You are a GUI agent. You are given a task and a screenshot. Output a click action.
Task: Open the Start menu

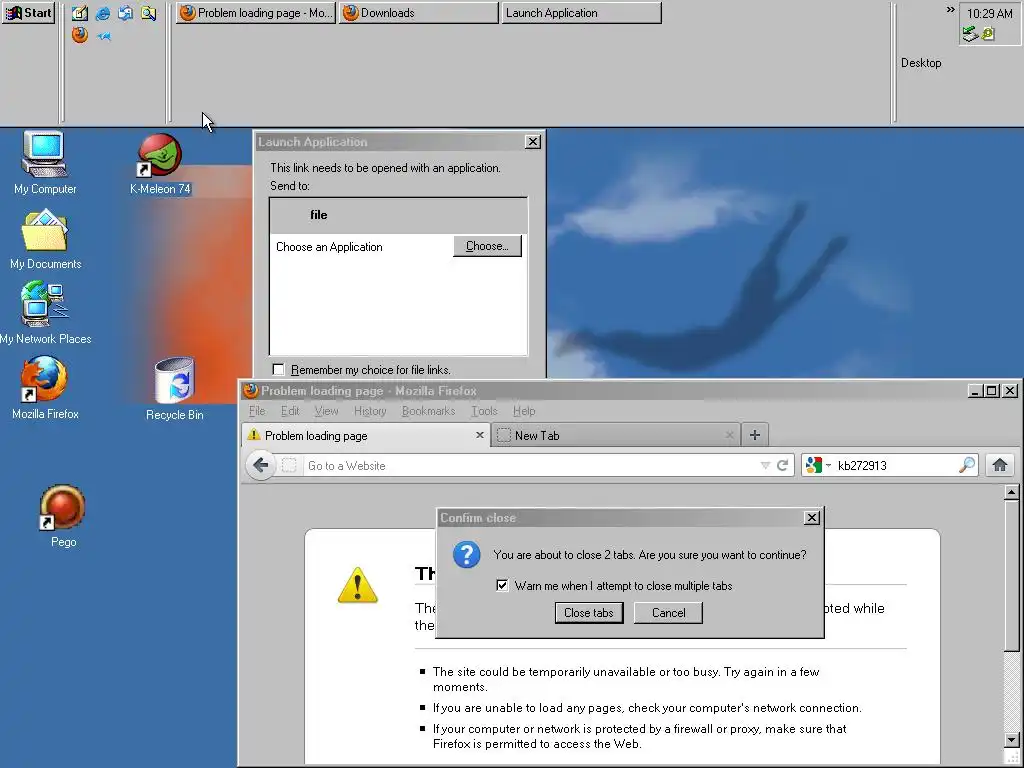pos(28,12)
